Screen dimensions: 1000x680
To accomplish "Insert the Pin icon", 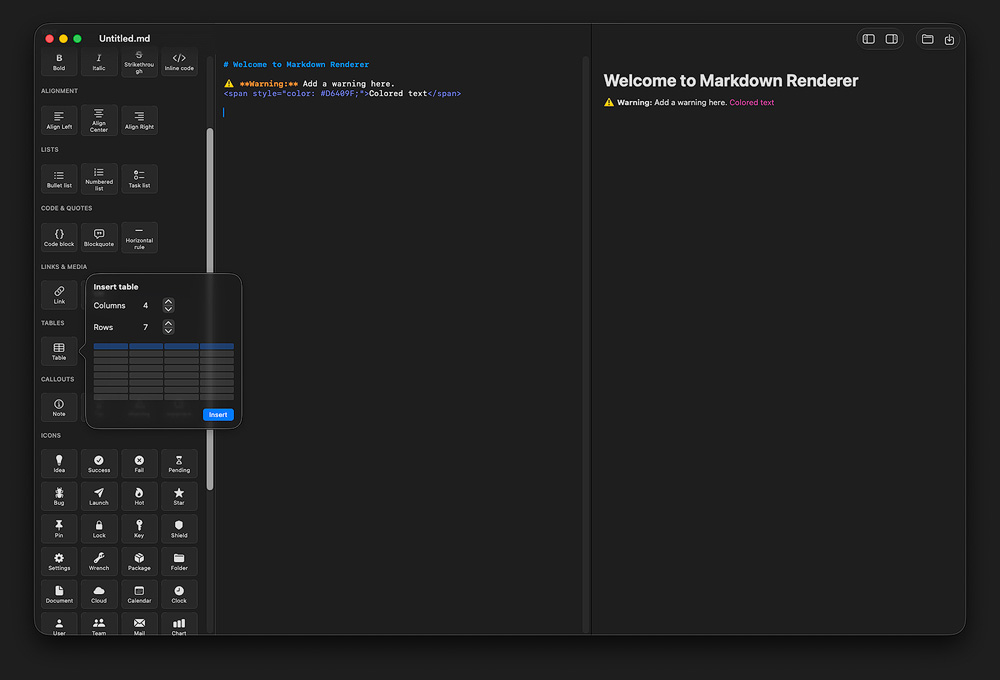I will tap(59, 529).
